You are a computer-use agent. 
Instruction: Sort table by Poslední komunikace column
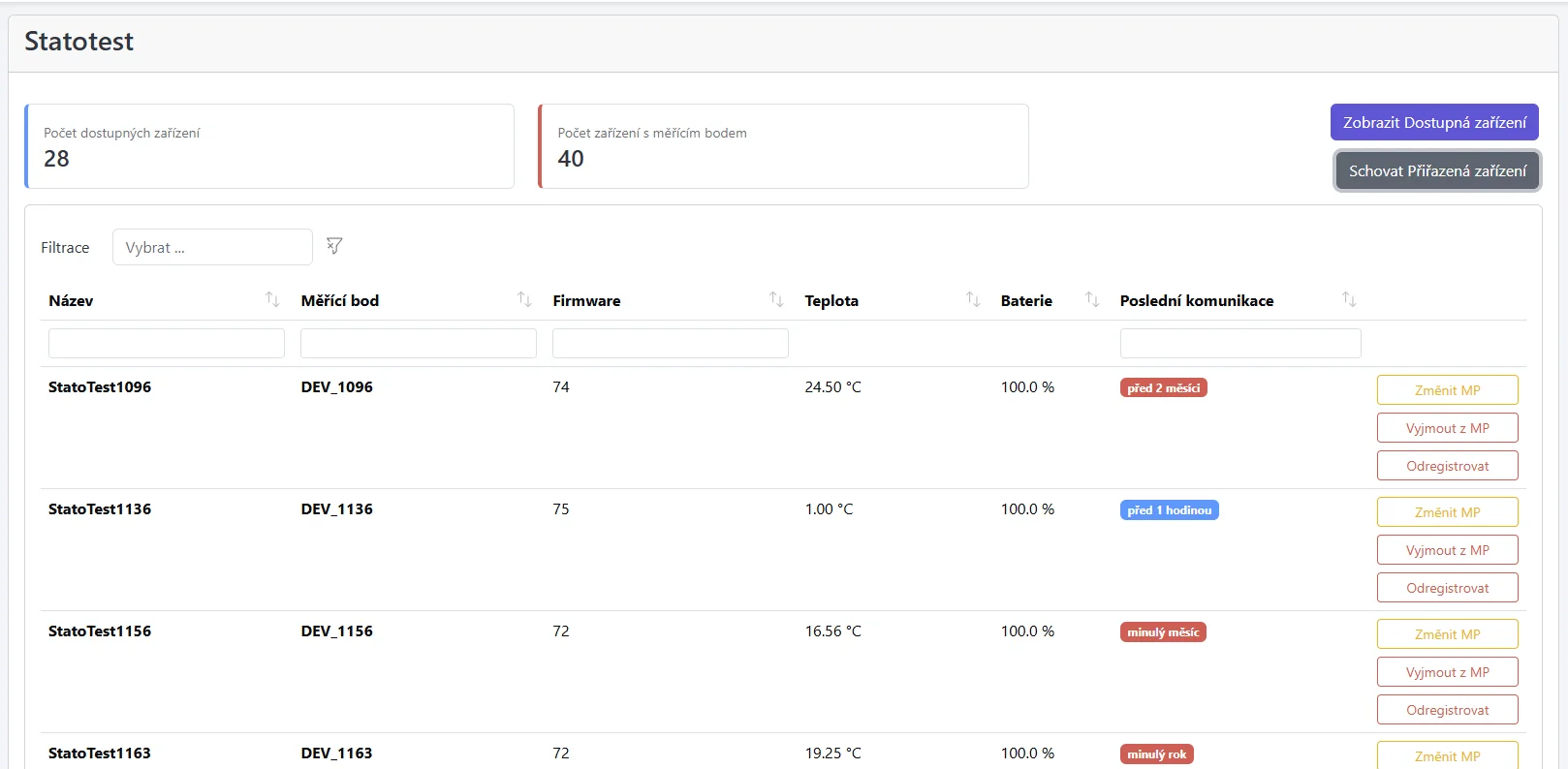coord(1349,299)
